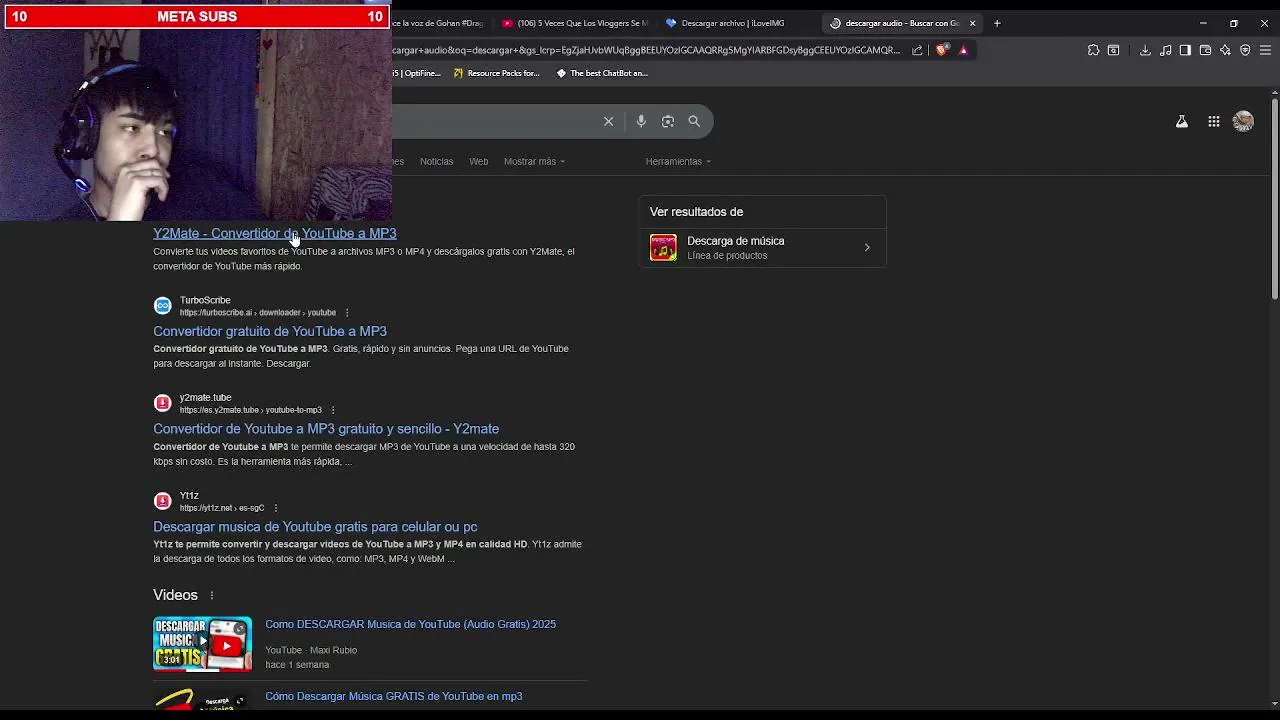This screenshot has width=1280, height=720.
Task: Start voice search with the microphone icon
Action: pyautogui.click(x=641, y=121)
